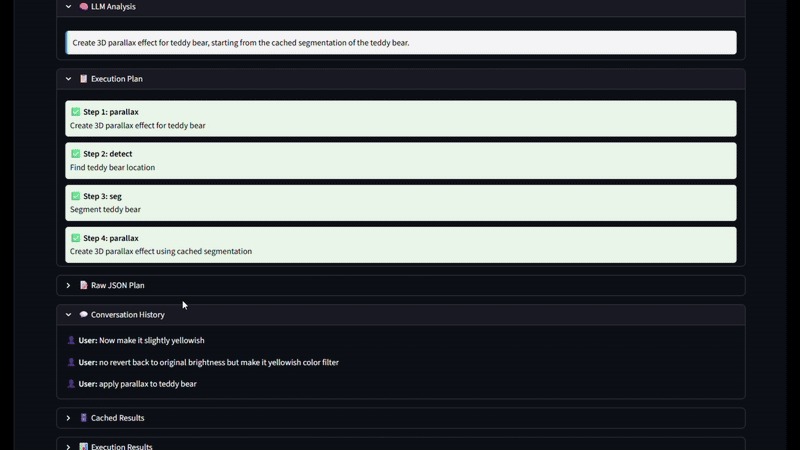Select the 'Step 1: parallax' heading
Image resolution: width=800 pixels, height=450 pixels.
(111, 112)
